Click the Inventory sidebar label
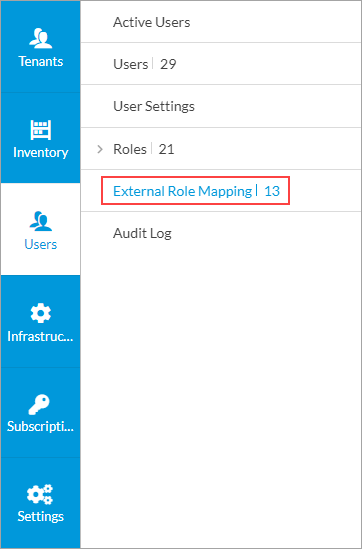 coord(41,152)
